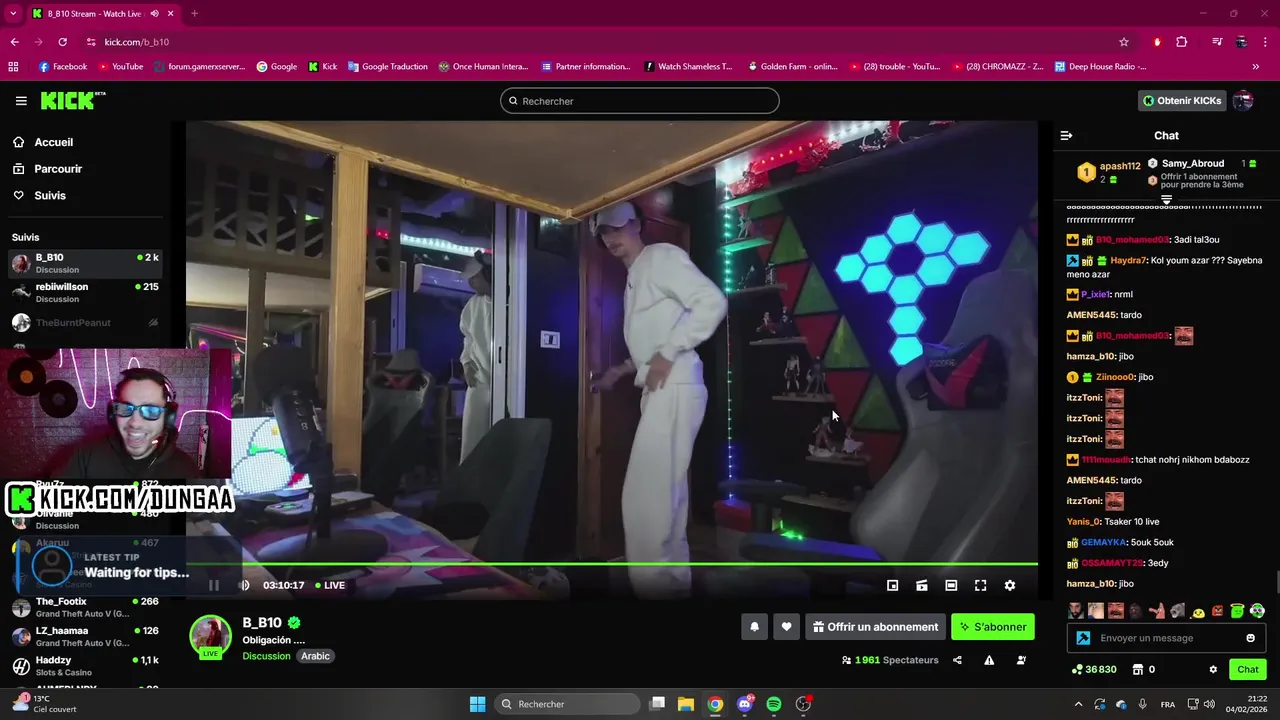Image resolution: width=1280 pixels, height=720 pixels.
Task: Click Offrir un abonnement button
Action: pyautogui.click(x=875, y=627)
